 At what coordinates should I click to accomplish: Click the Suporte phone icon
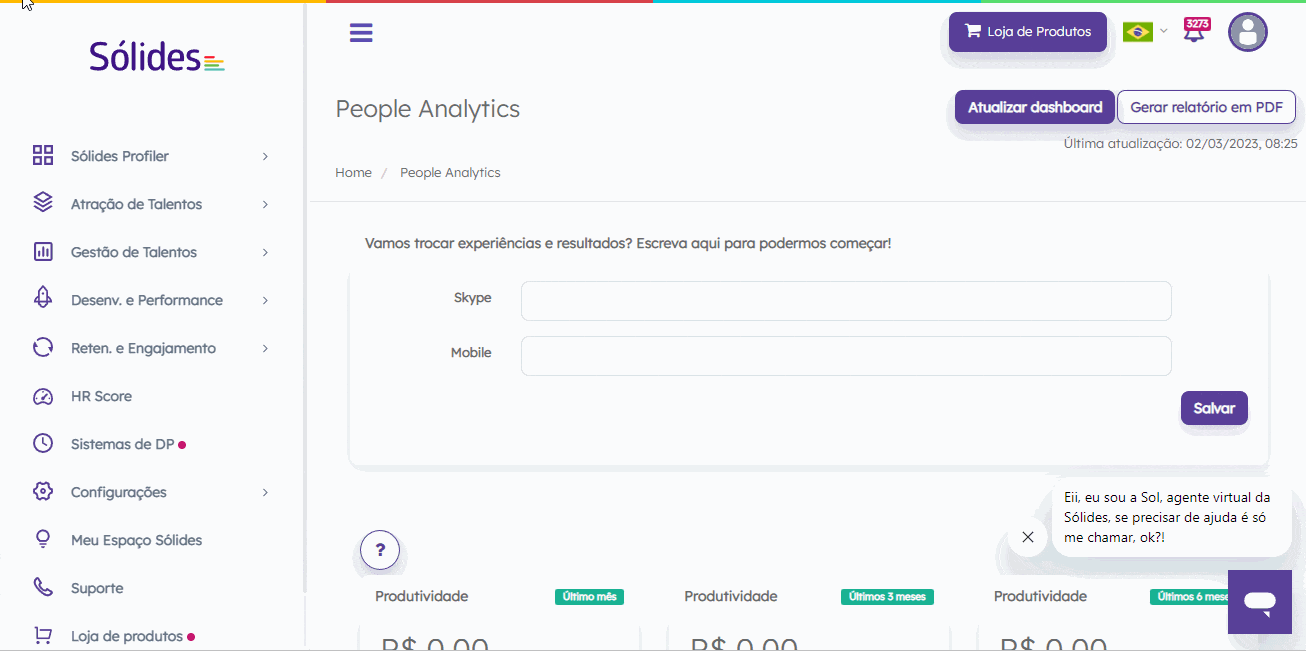(x=43, y=587)
